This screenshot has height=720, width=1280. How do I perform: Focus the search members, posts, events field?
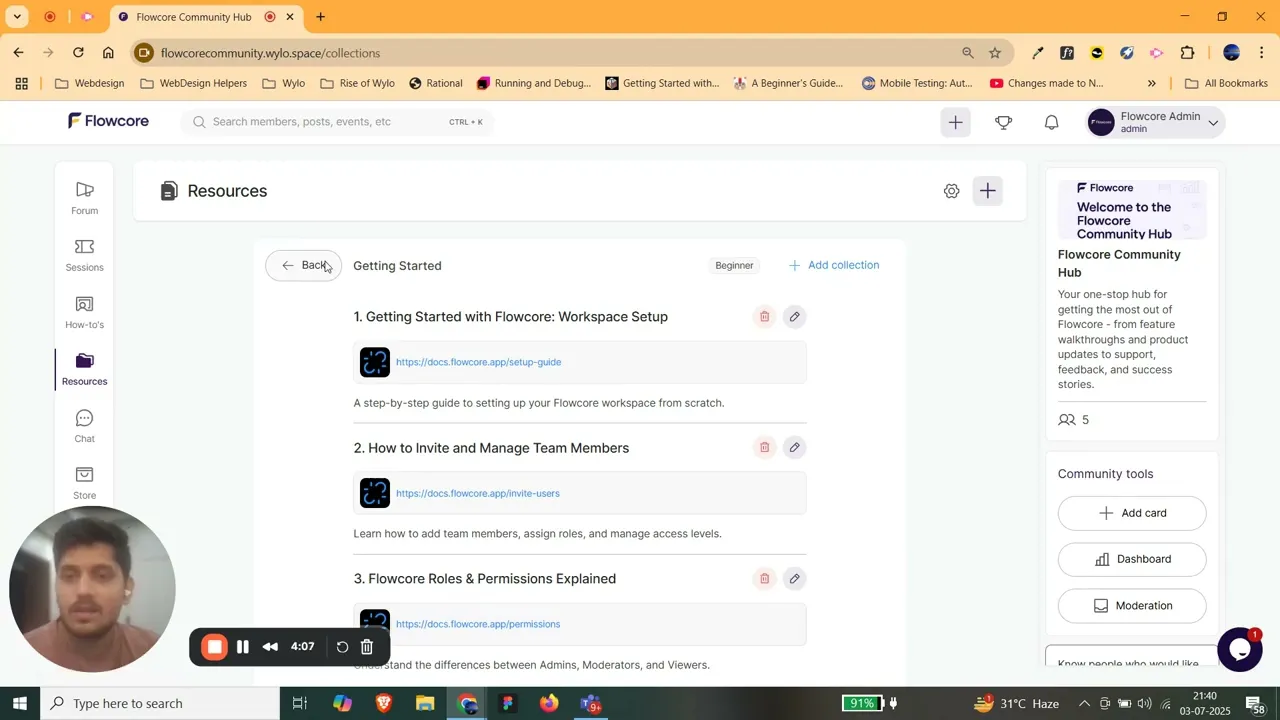coord(337,122)
